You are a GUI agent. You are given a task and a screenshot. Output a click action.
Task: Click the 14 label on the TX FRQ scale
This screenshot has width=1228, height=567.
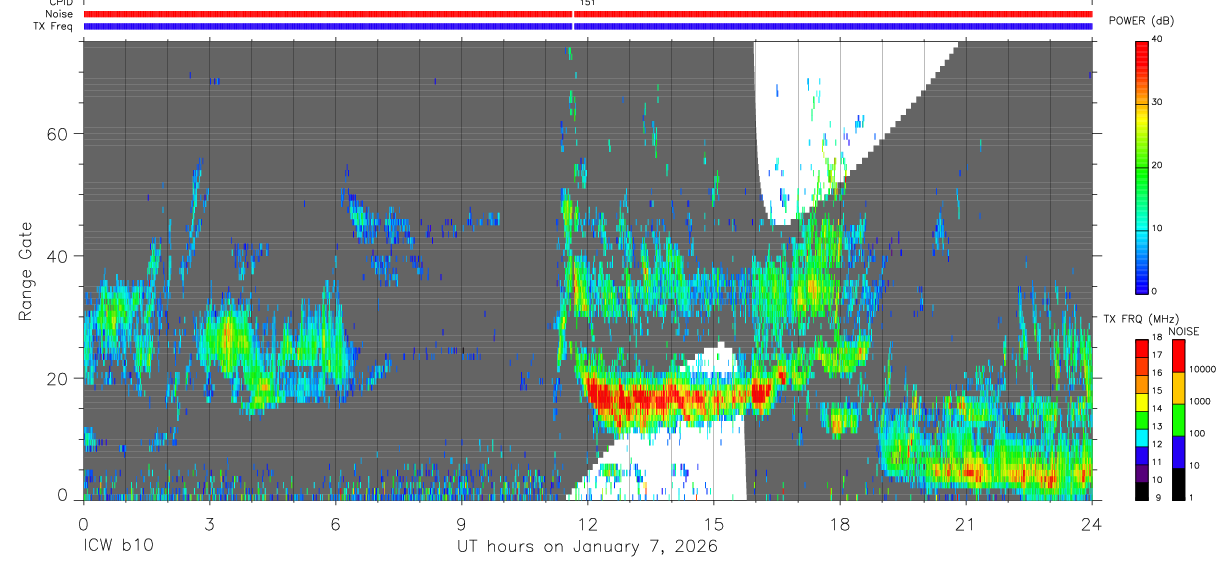1157,408
